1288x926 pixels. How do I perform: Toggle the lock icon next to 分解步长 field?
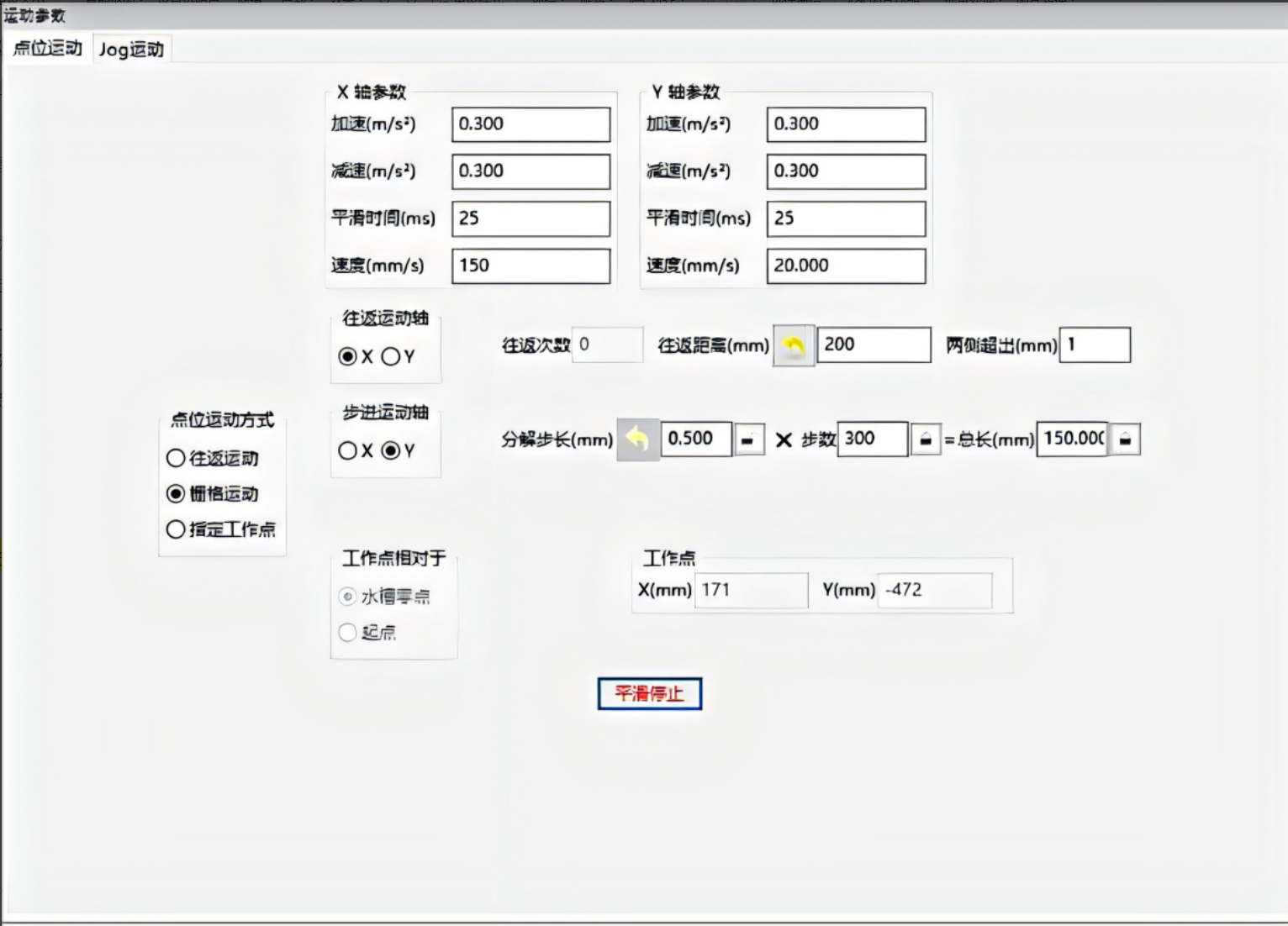pos(748,439)
